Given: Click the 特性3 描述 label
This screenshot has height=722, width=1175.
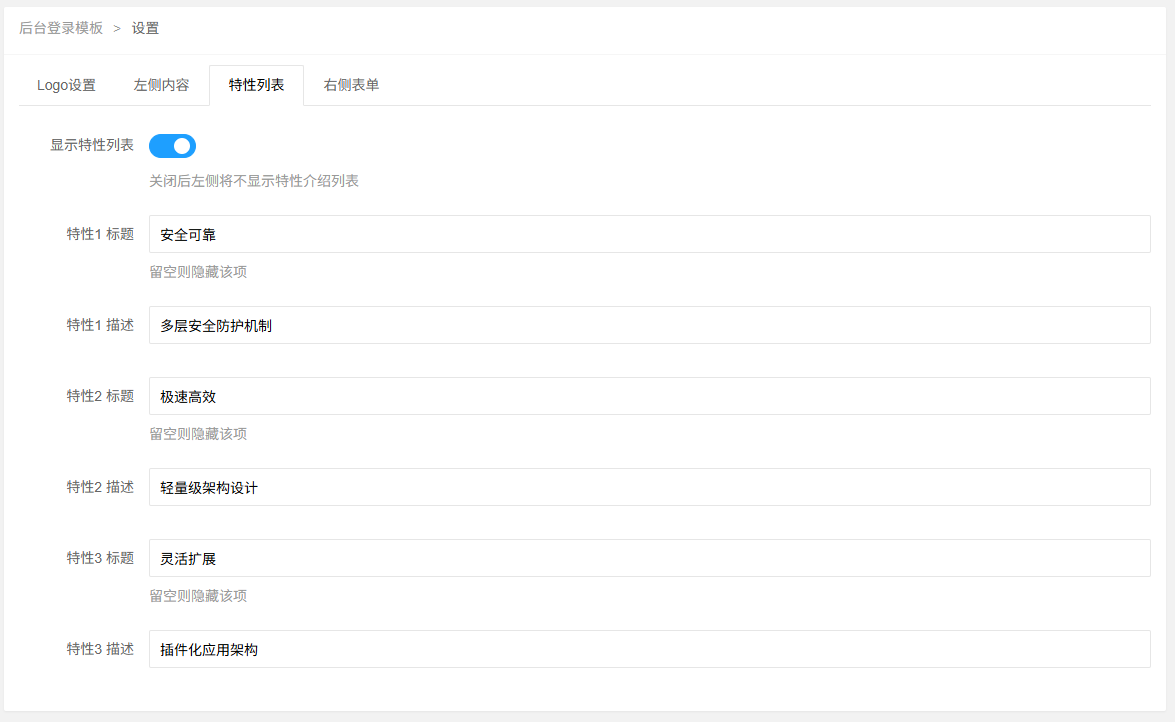Looking at the screenshot, I should point(100,649).
